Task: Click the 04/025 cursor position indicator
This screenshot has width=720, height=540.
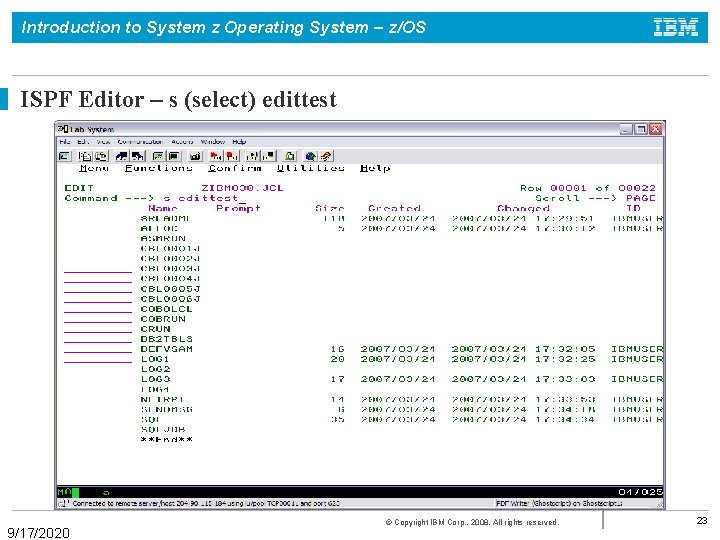Action: click(640, 492)
